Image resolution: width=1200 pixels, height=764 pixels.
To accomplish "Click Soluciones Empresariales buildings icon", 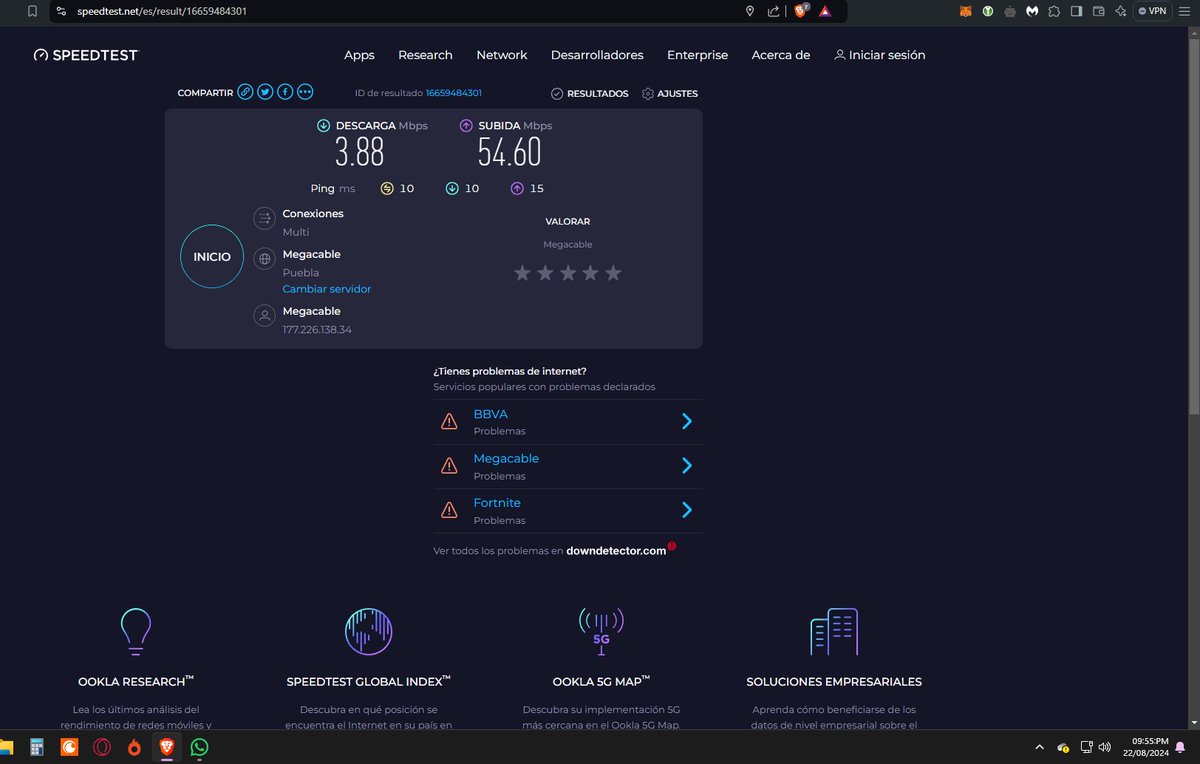I will (x=834, y=631).
